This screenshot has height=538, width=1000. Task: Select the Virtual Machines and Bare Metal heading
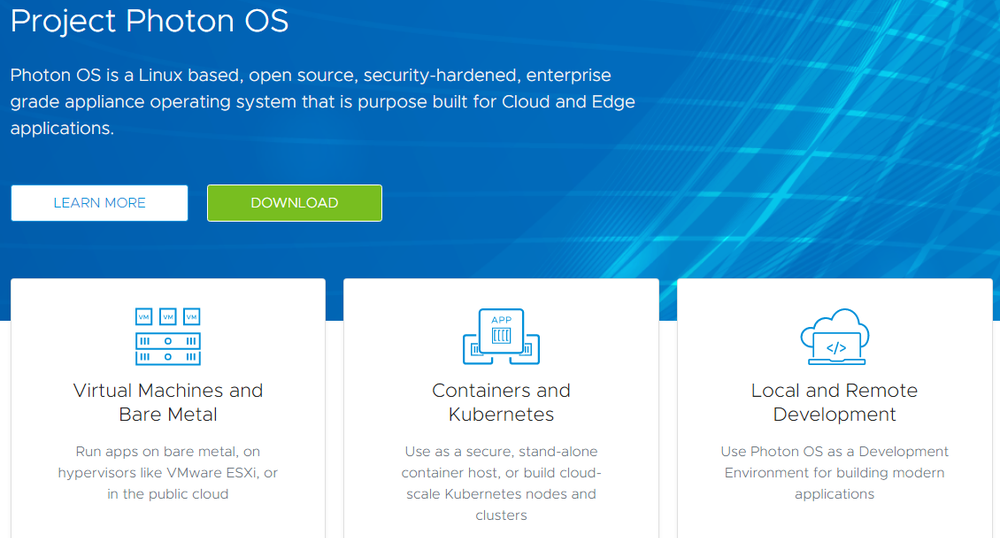[168, 402]
